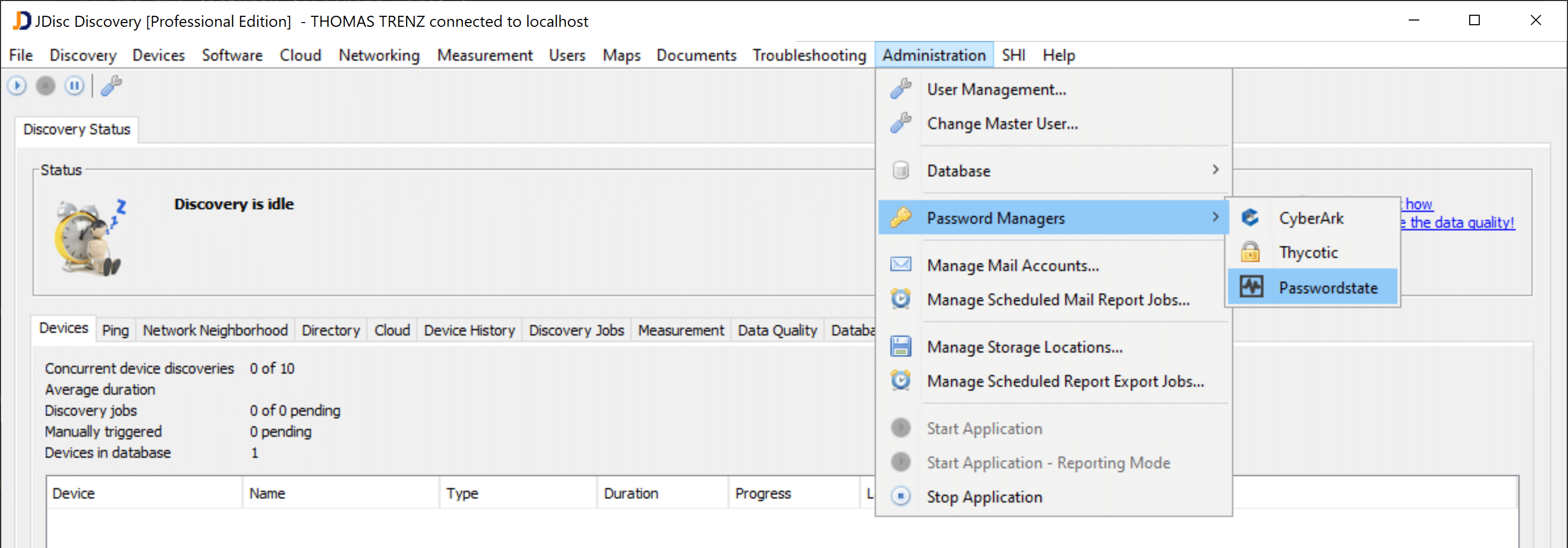The height and width of the screenshot is (548, 1568).
Task: Open User Management from the Administration menu
Action: [996, 89]
